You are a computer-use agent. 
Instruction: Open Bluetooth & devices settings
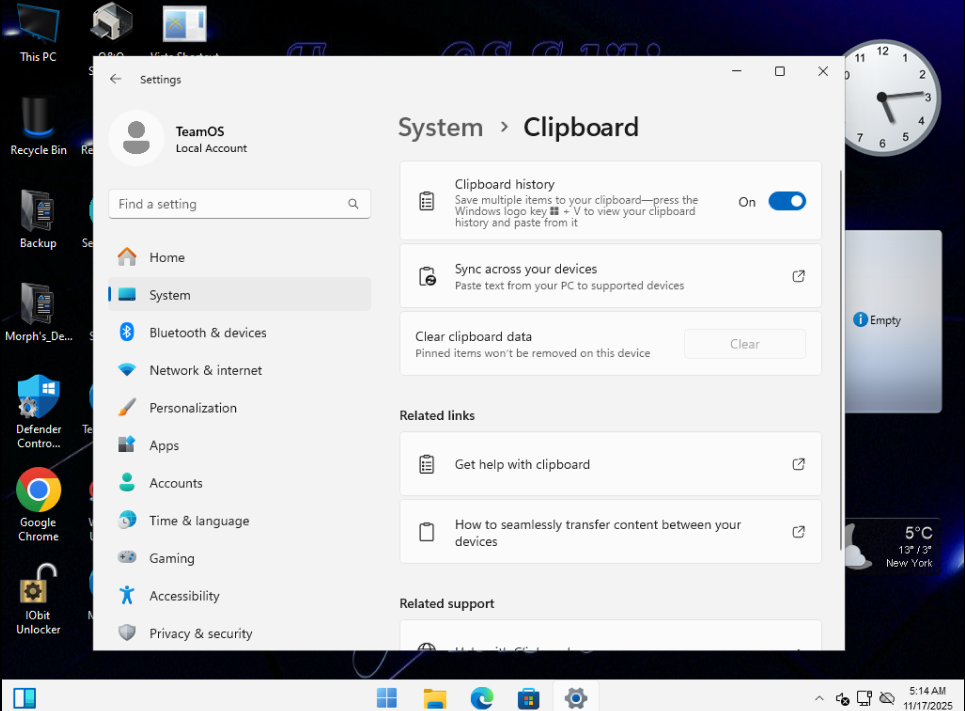tap(207, 333)
